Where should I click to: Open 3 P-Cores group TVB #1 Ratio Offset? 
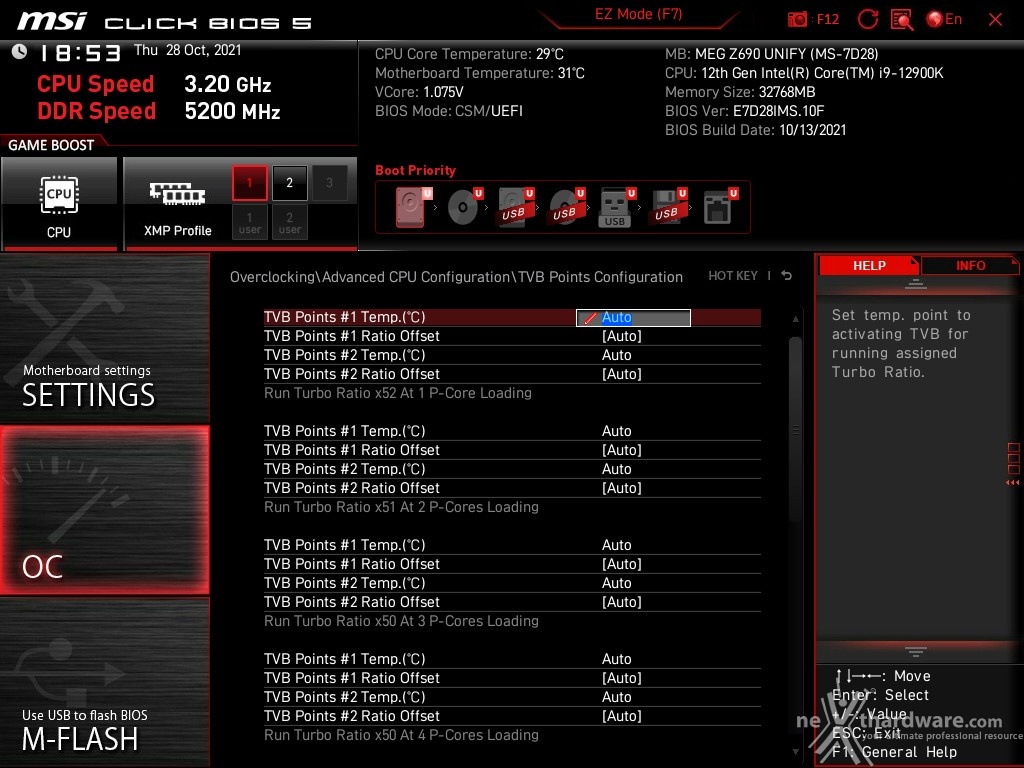[x=621, y=564]
